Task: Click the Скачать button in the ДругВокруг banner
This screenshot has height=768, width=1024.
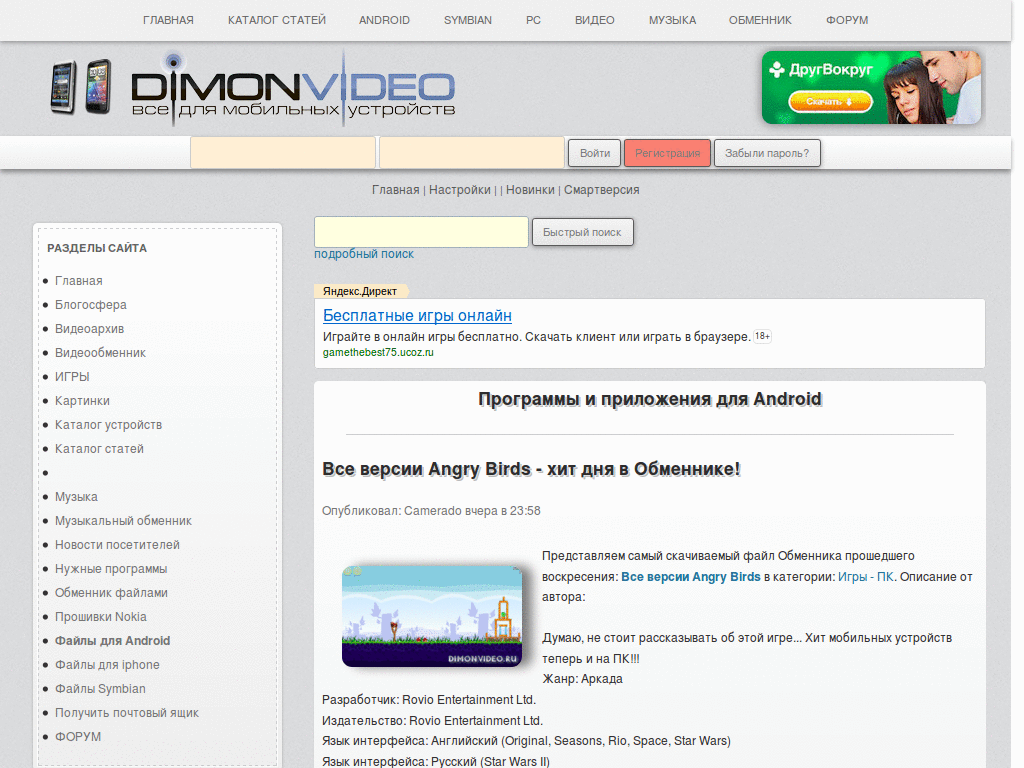Action: [x=830, y=102]
